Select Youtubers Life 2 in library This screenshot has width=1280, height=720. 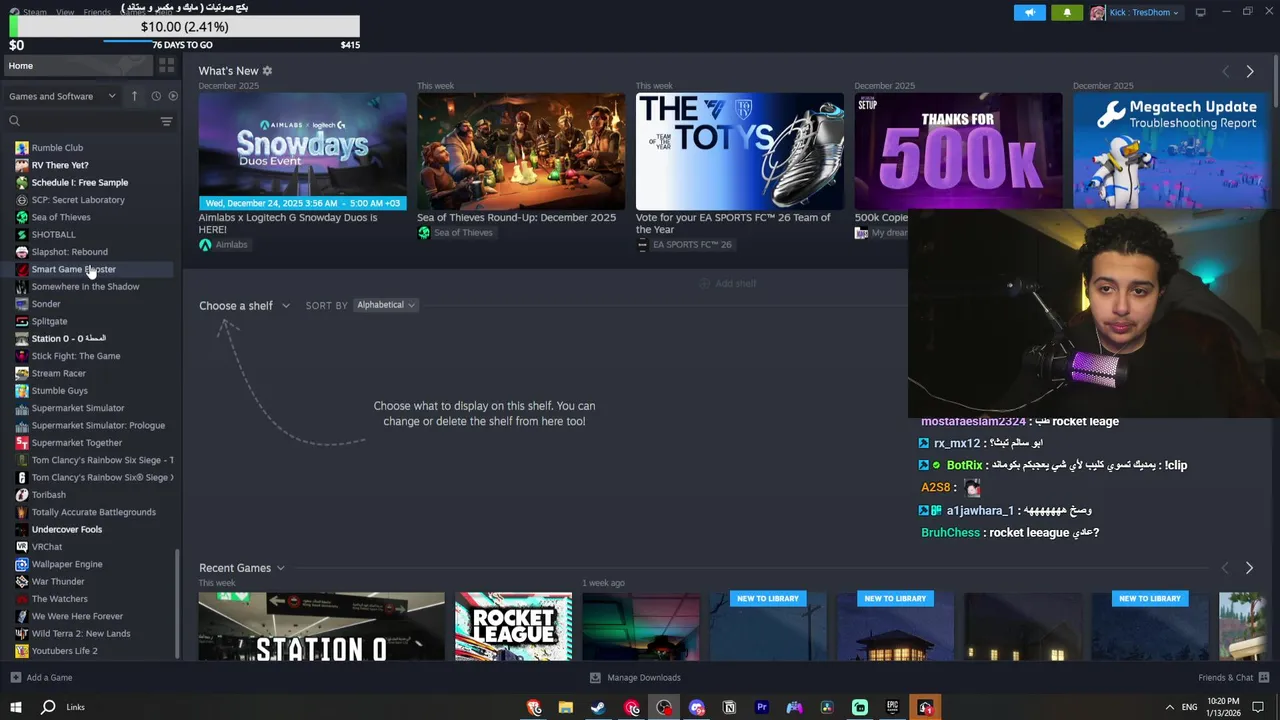(x=64, y=651)
